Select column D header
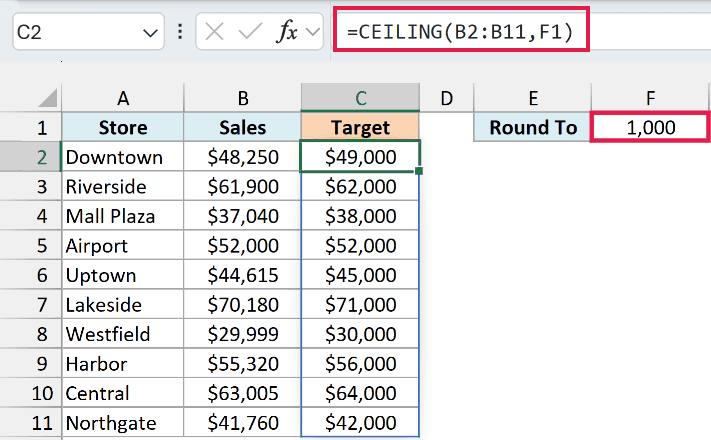The width and height of the screenshot is (711, 440). [447, 98]
